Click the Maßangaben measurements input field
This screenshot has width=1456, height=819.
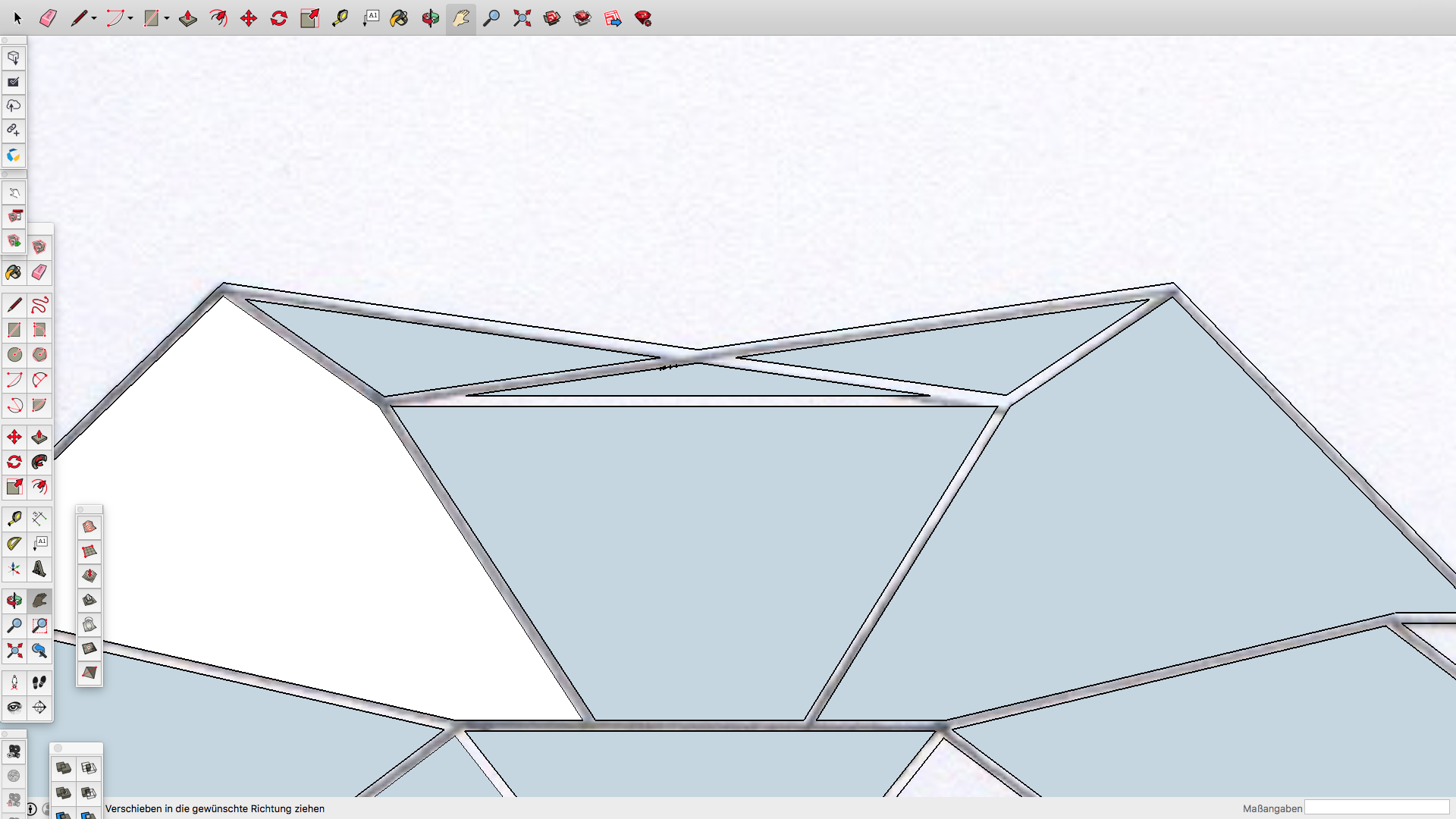[1376, 808]
